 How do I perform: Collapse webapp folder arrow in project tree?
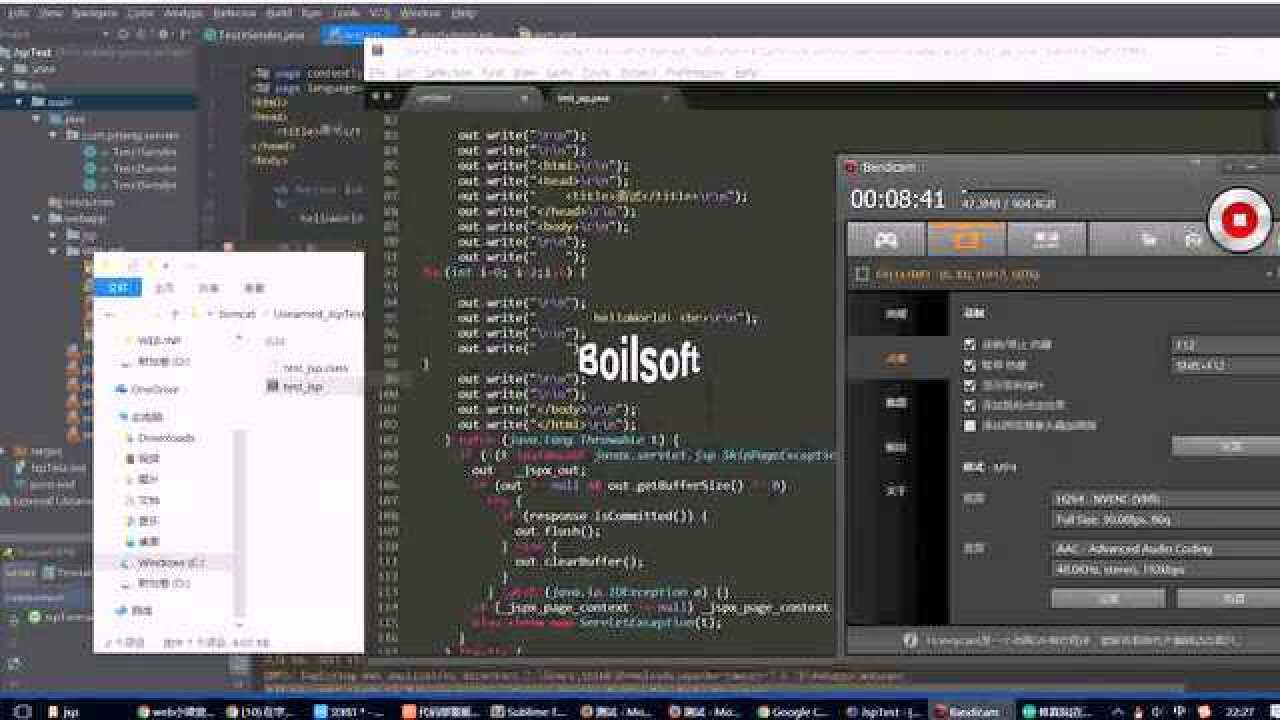tap(37, 217)
